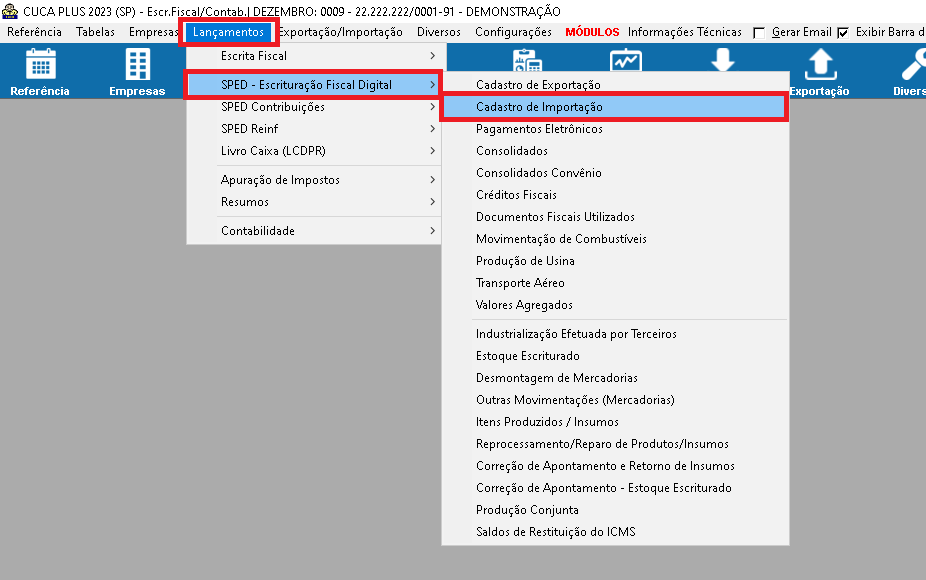Open Valores Agregados
This screenshot has width=926, height=580.
[x=615, y=305]
